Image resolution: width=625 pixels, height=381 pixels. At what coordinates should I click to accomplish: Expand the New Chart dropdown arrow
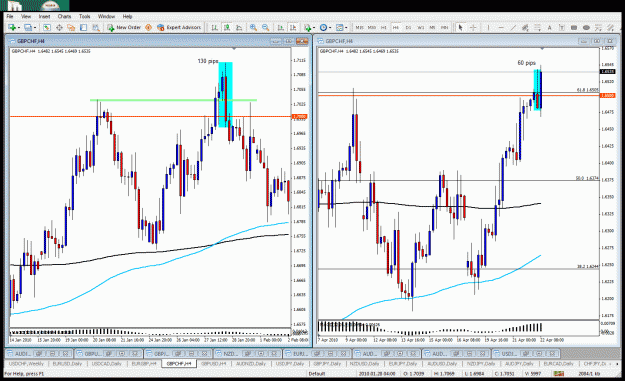tap(19, 27)
